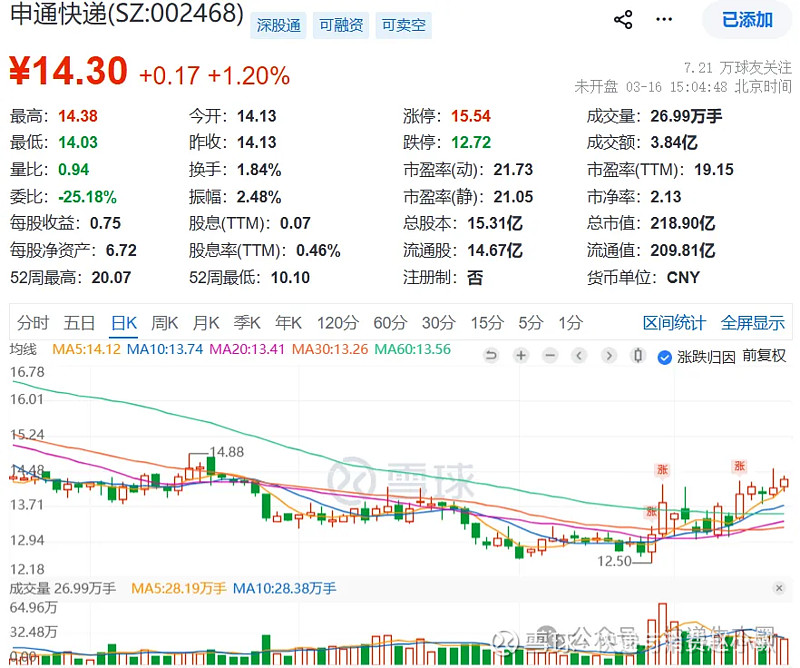Click the 可卖空 tag
The width and height of the screenshot is (800, 668).
[x=404, y=25]
